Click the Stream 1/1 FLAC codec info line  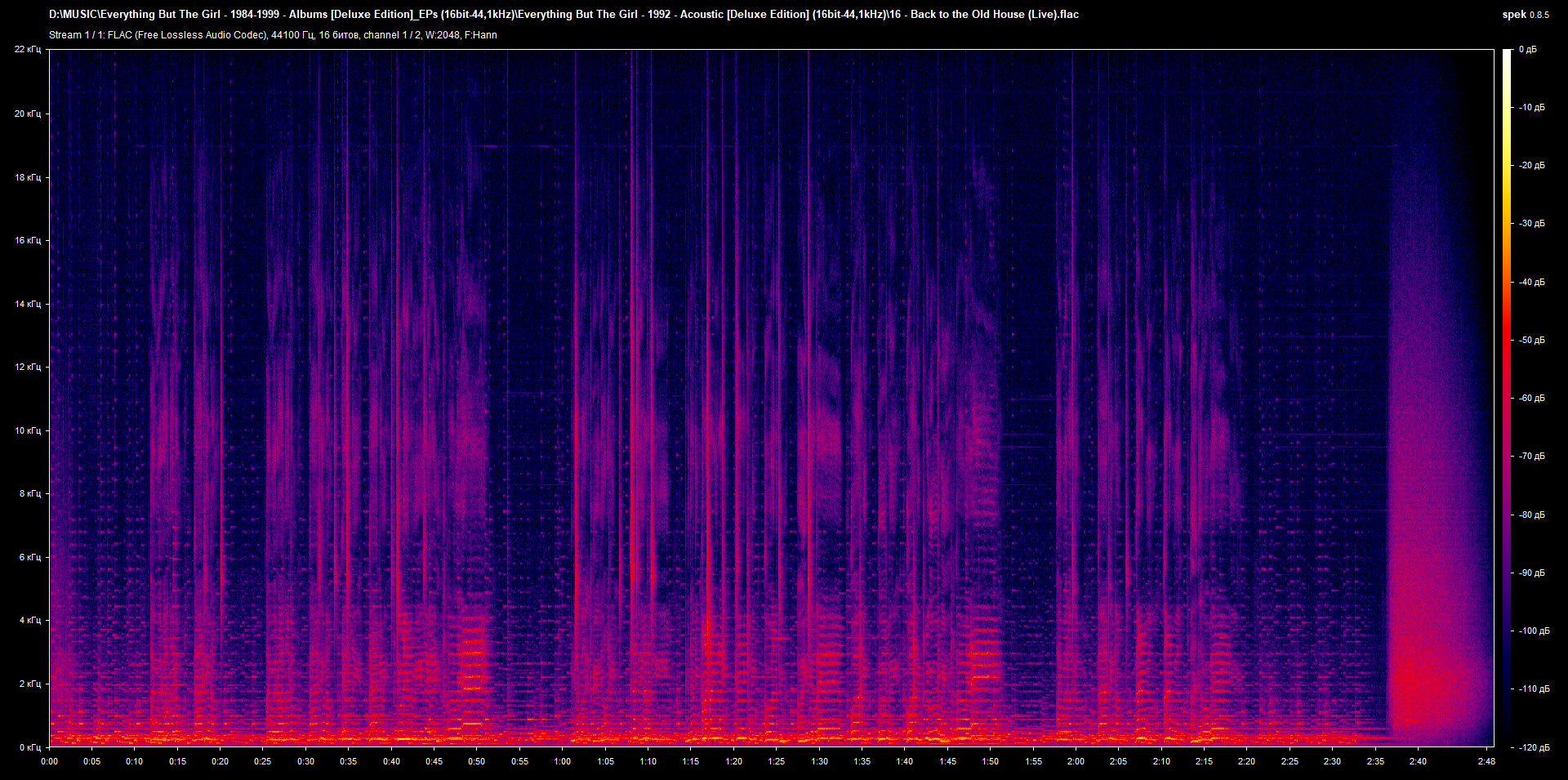click(273, 35)
